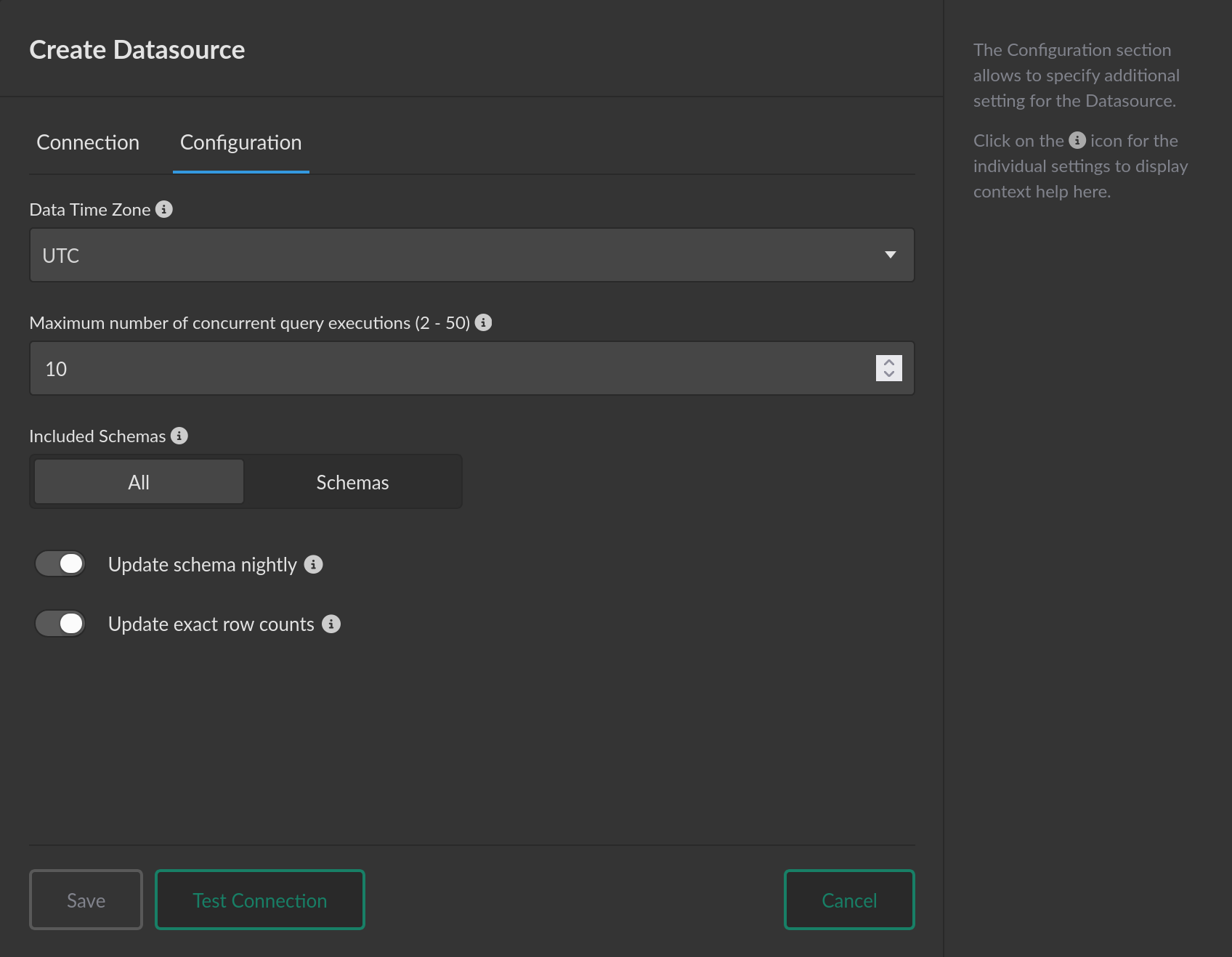Toggle Update exact row counts switch
This screenshot has width=1232, height=957.
60,624
